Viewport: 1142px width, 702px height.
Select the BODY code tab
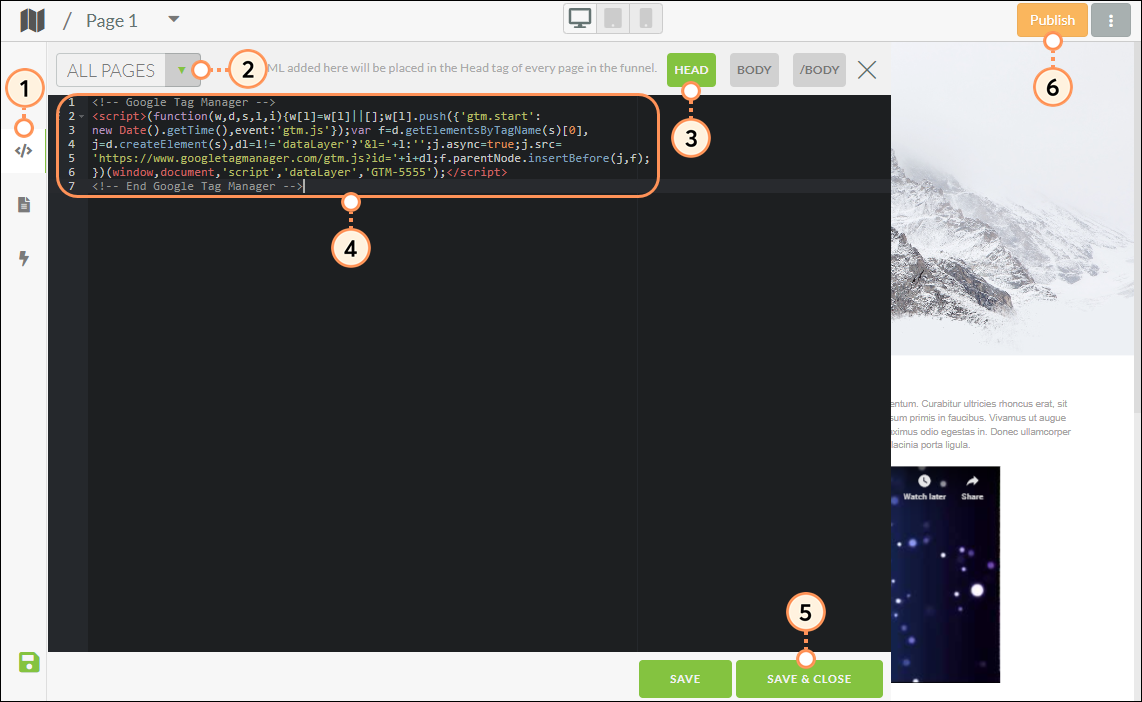[x=754, y=70]
